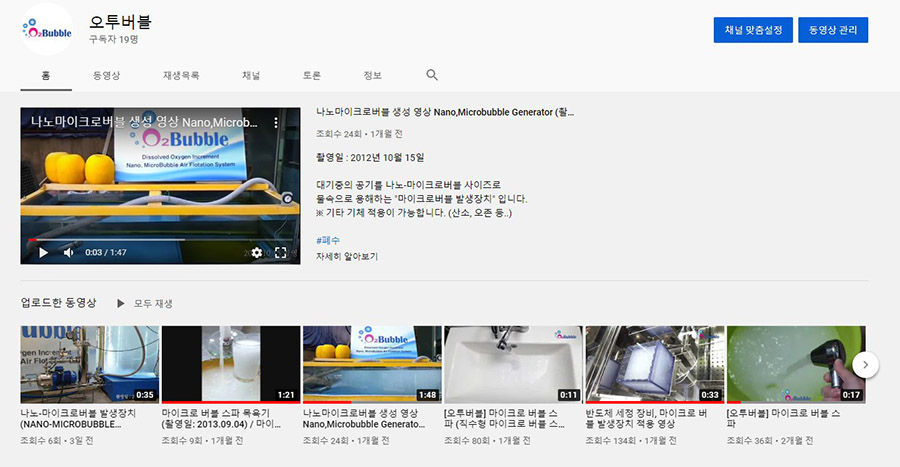900x467 pixels.
Task: Click the 모두 재생 link
Action: 153,303
